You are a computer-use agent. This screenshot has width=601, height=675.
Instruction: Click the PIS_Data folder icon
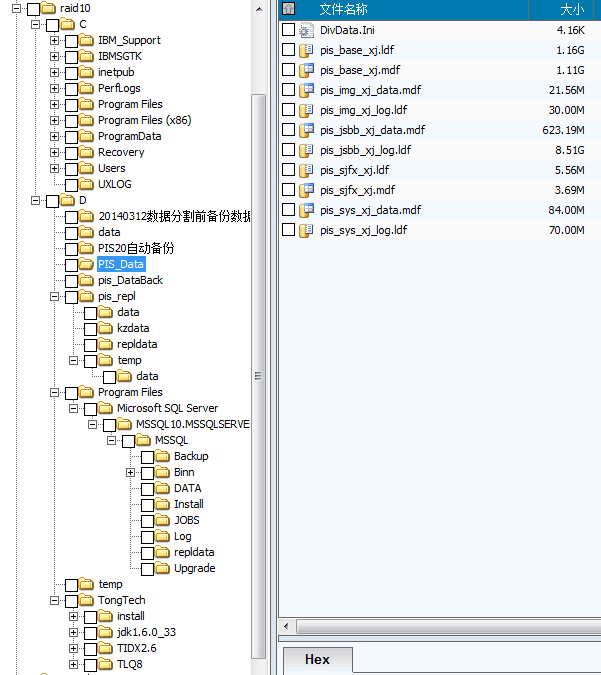pos(87,264)
